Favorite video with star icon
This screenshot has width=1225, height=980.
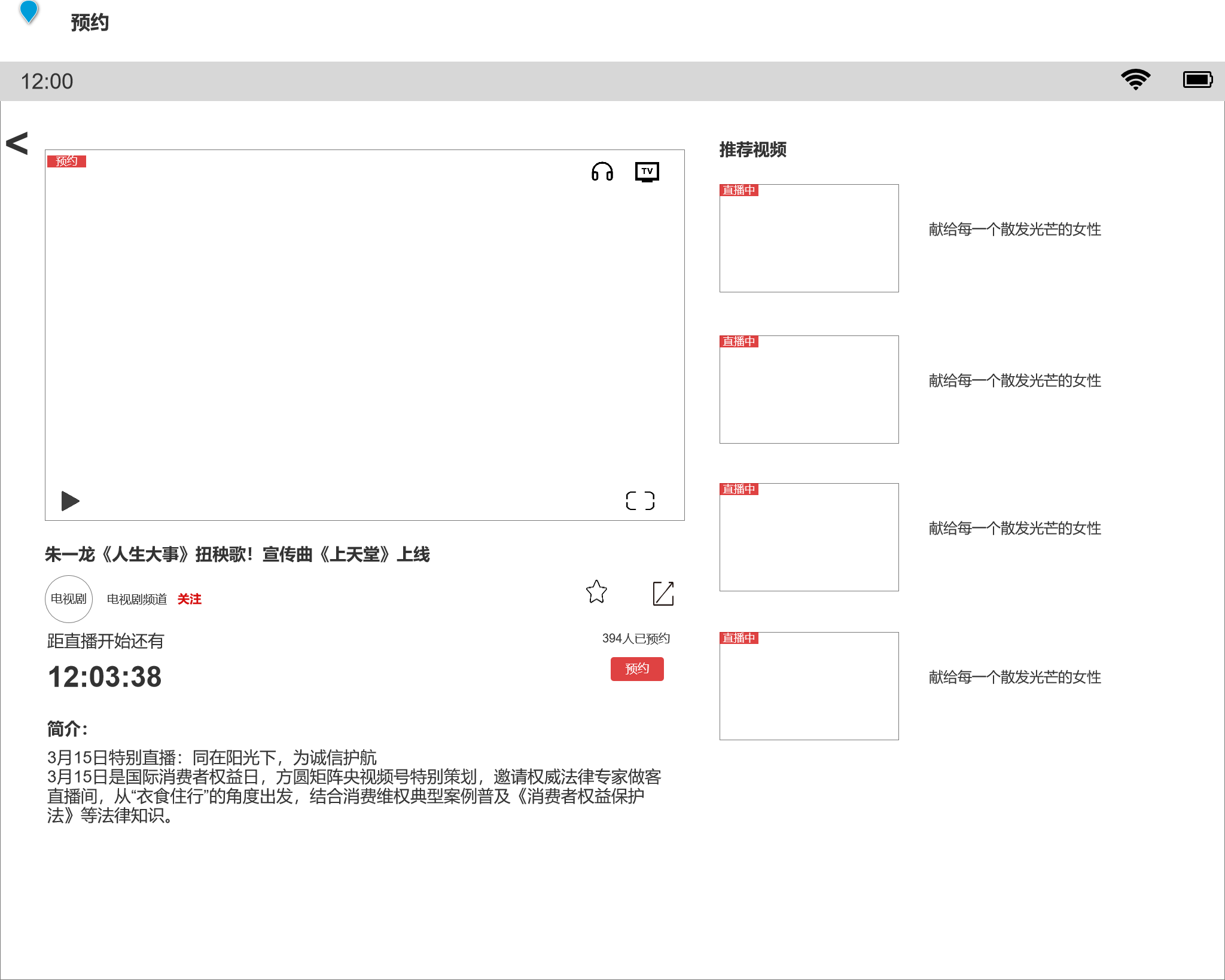click(596, 592)
